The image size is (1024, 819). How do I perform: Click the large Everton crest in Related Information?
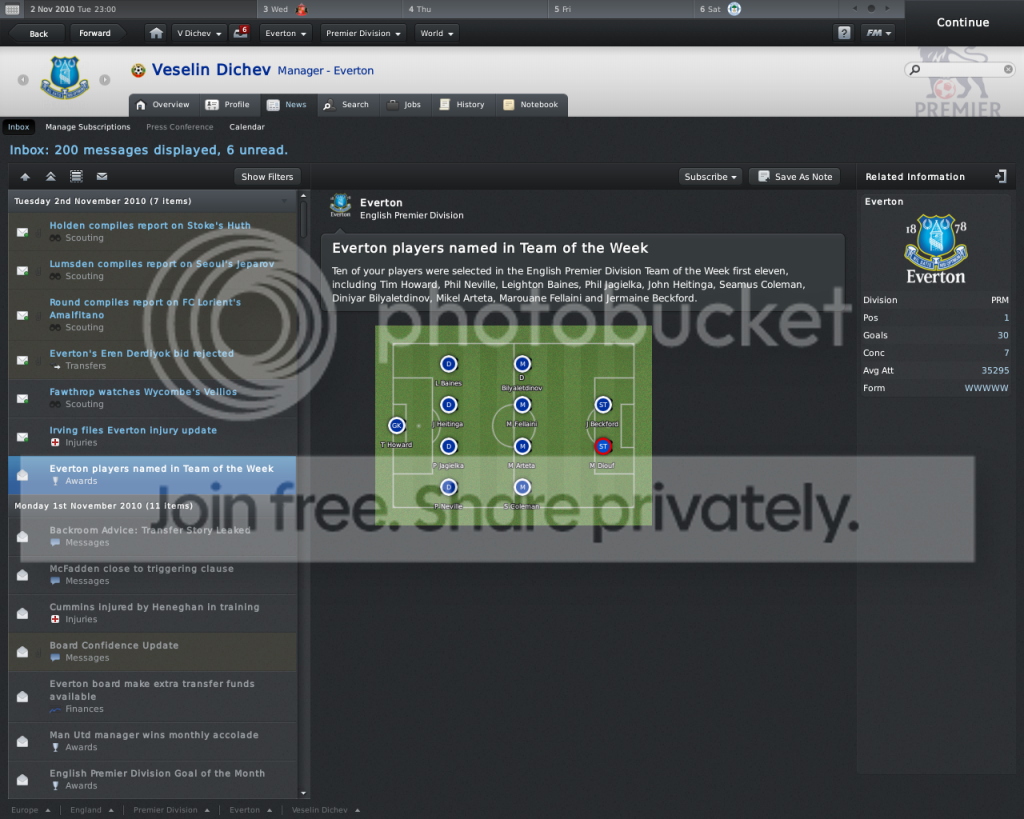[935, 249]
